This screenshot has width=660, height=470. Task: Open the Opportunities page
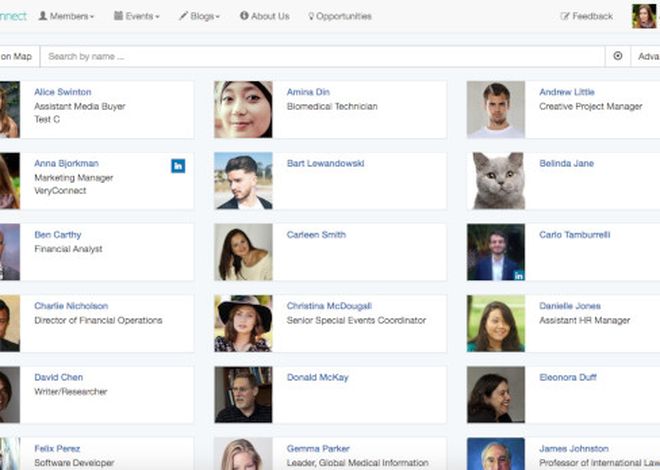pyautogui.click(x=340, y=16)
